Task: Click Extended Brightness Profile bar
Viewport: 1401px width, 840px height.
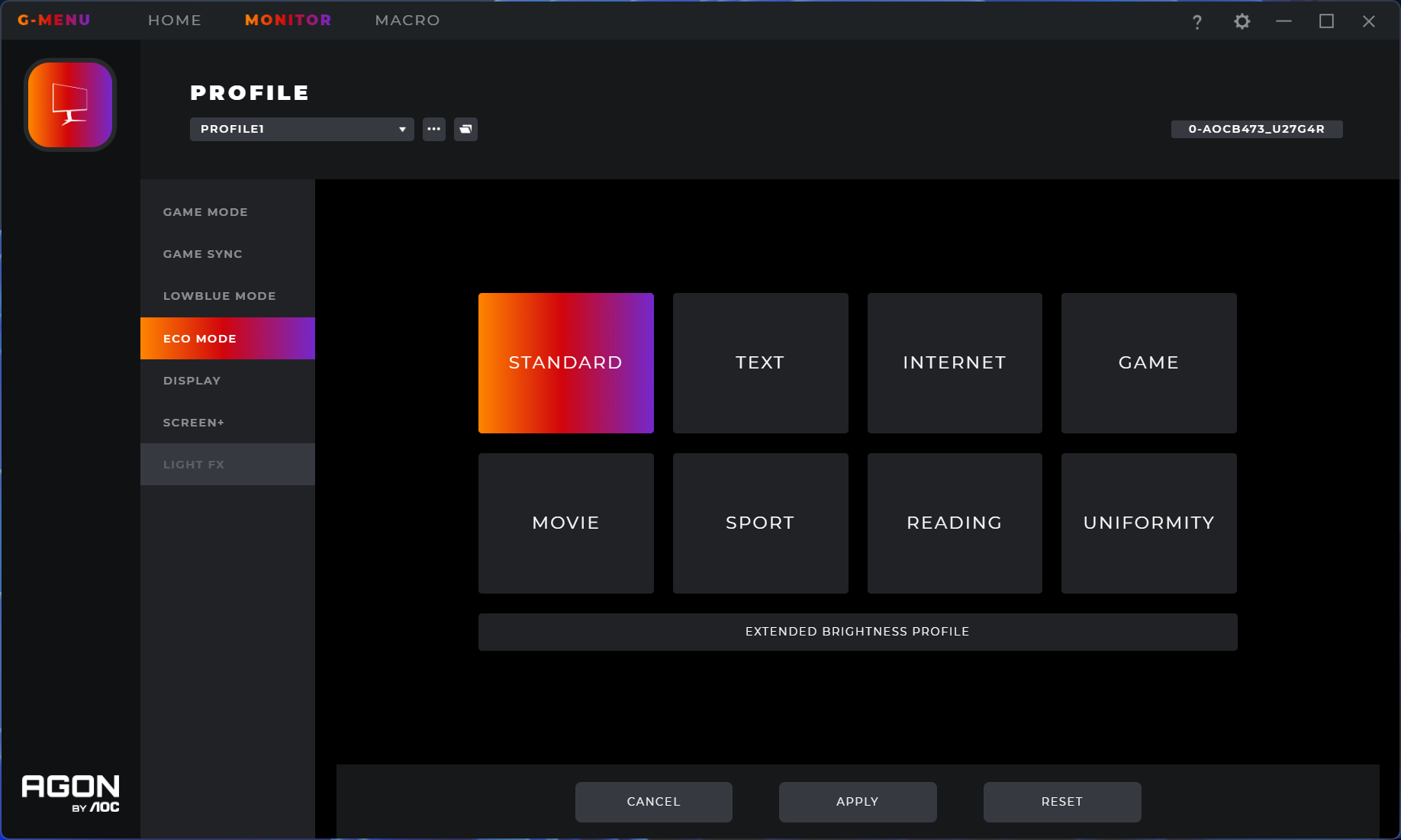Action: [x=857, y=632]
